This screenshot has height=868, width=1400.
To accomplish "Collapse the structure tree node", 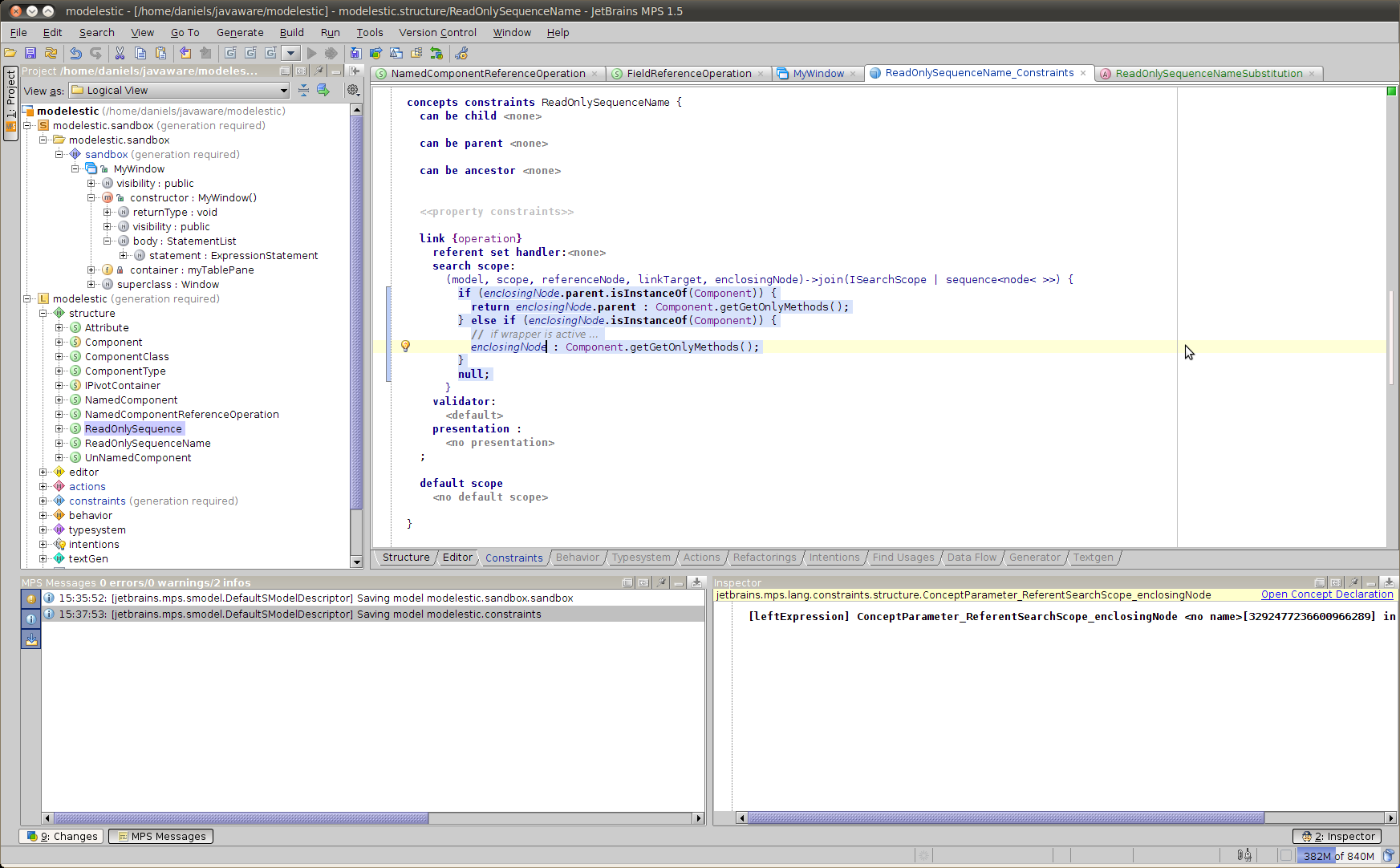I will point(43,314).
